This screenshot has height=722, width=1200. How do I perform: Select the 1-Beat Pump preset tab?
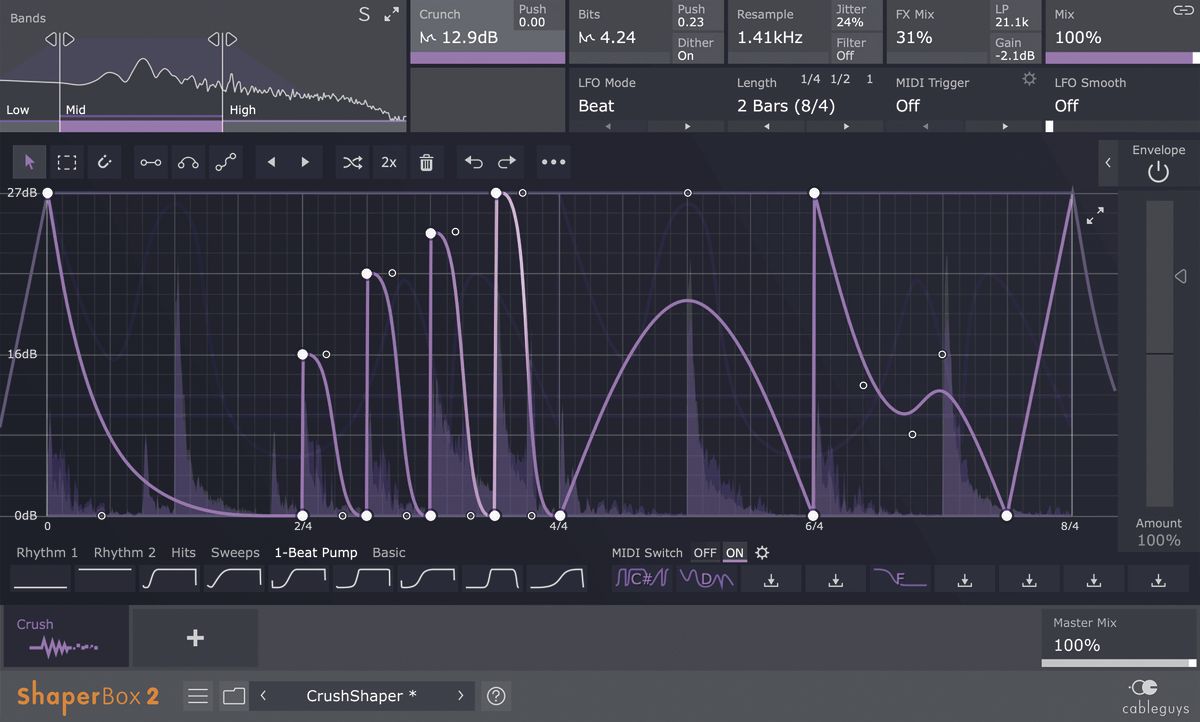(x=315, y=552)
